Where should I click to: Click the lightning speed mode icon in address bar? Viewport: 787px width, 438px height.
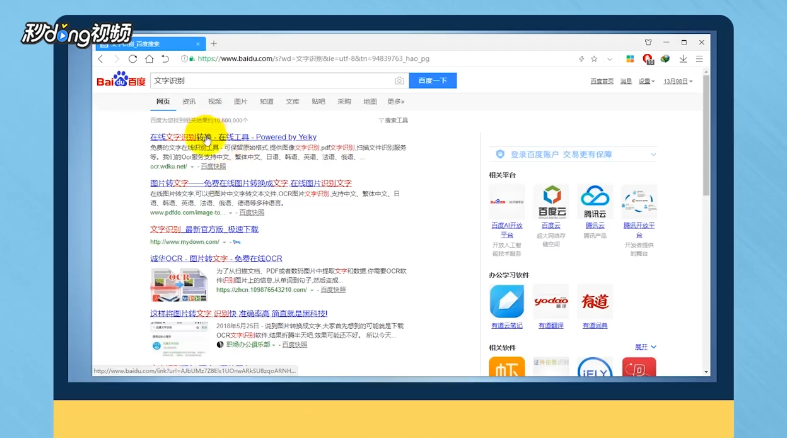coord(581,59)
